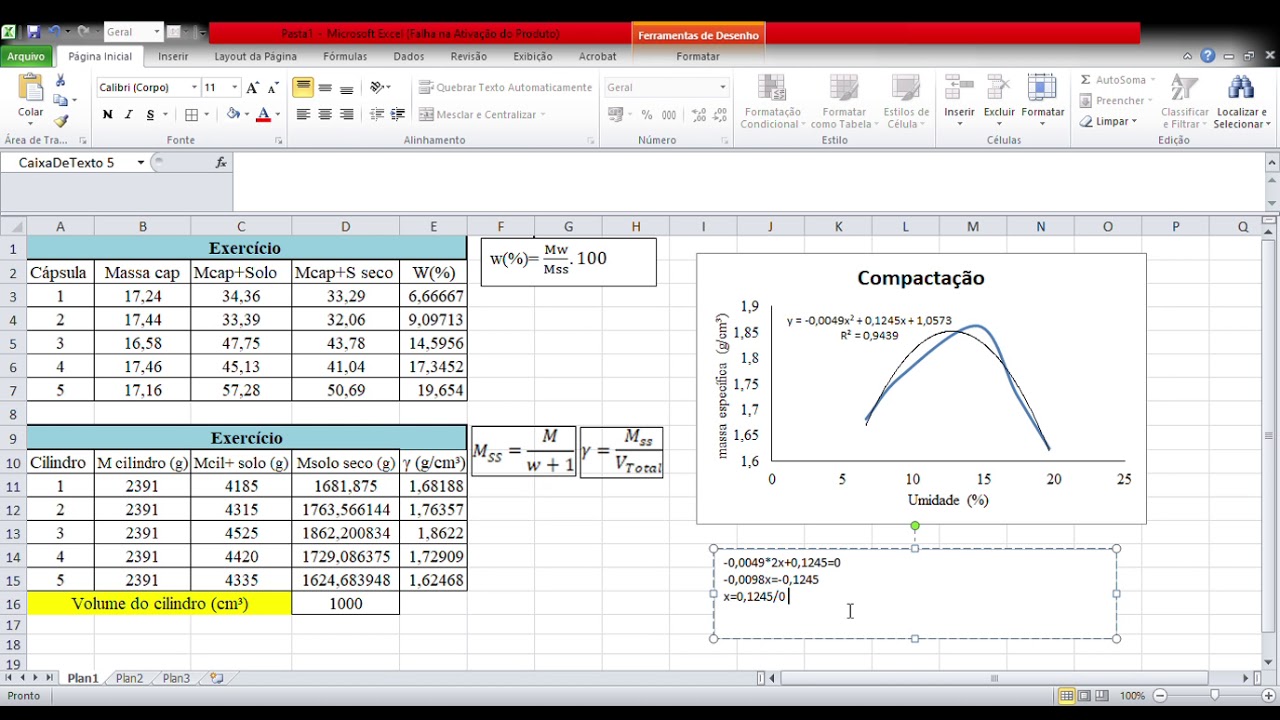Screen dimensions: 1280x720
Task: Open Estilos de Célula gallery
Action: tap(906, 102)
